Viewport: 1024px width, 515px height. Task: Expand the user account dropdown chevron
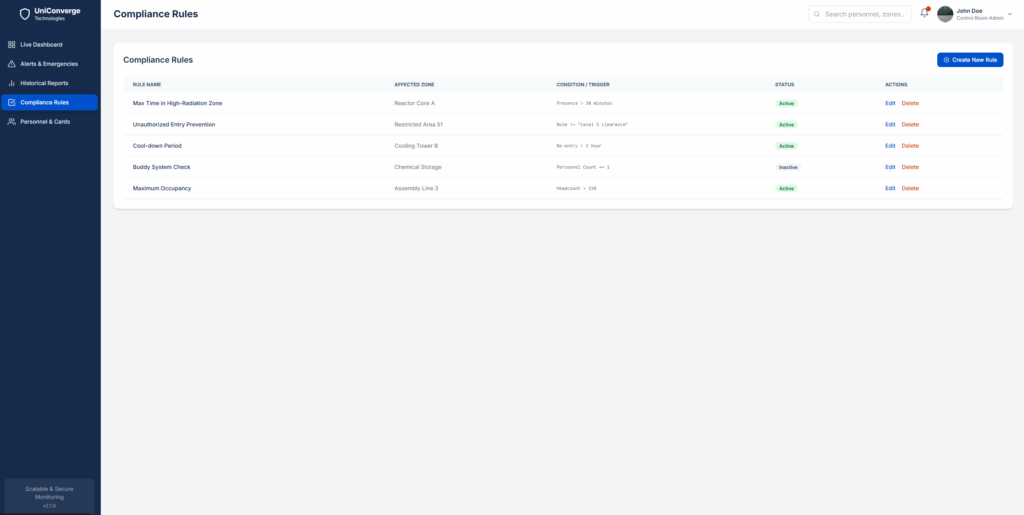point(1011,14)
